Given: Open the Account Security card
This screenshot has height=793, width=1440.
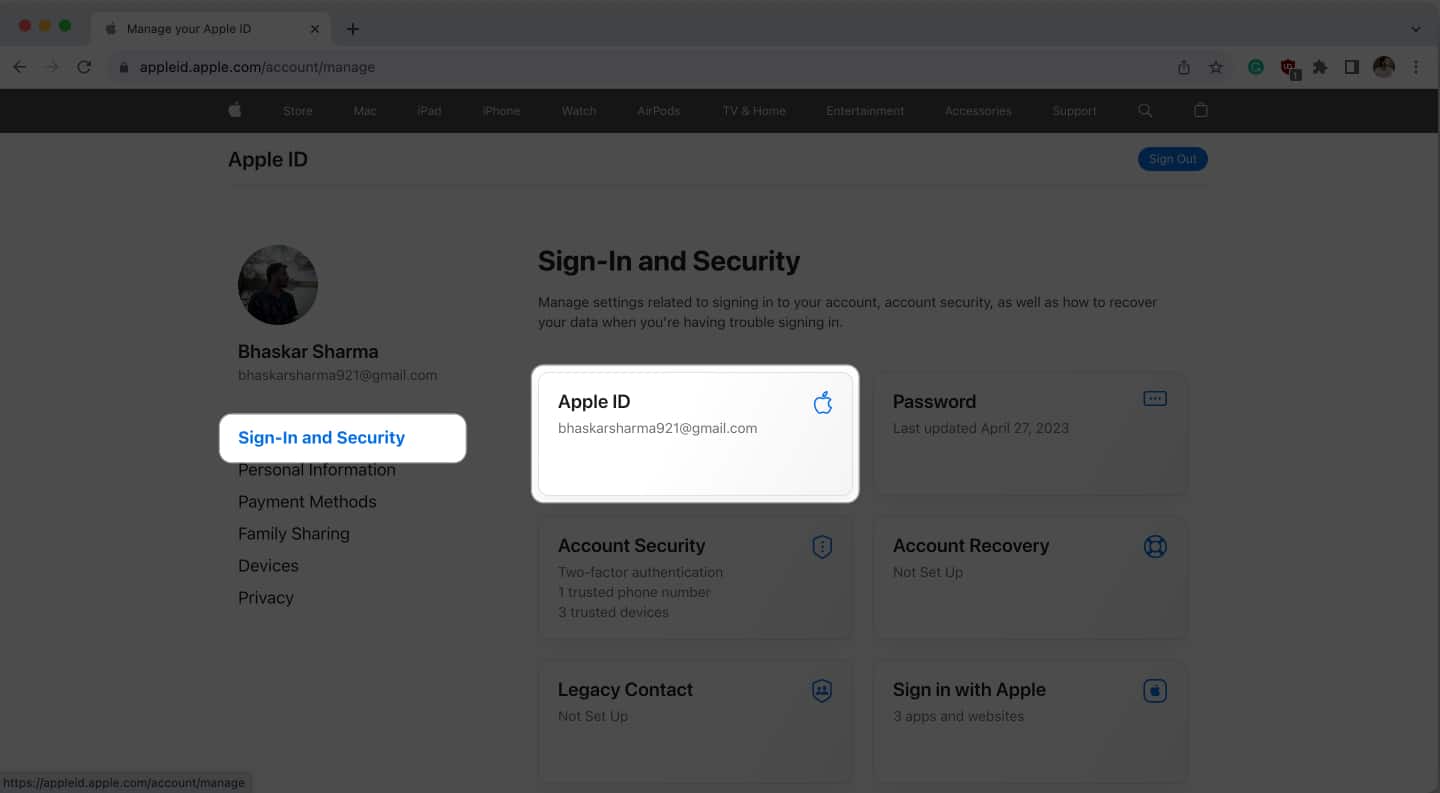Looking at the screenshot, I should pos(695,578).
